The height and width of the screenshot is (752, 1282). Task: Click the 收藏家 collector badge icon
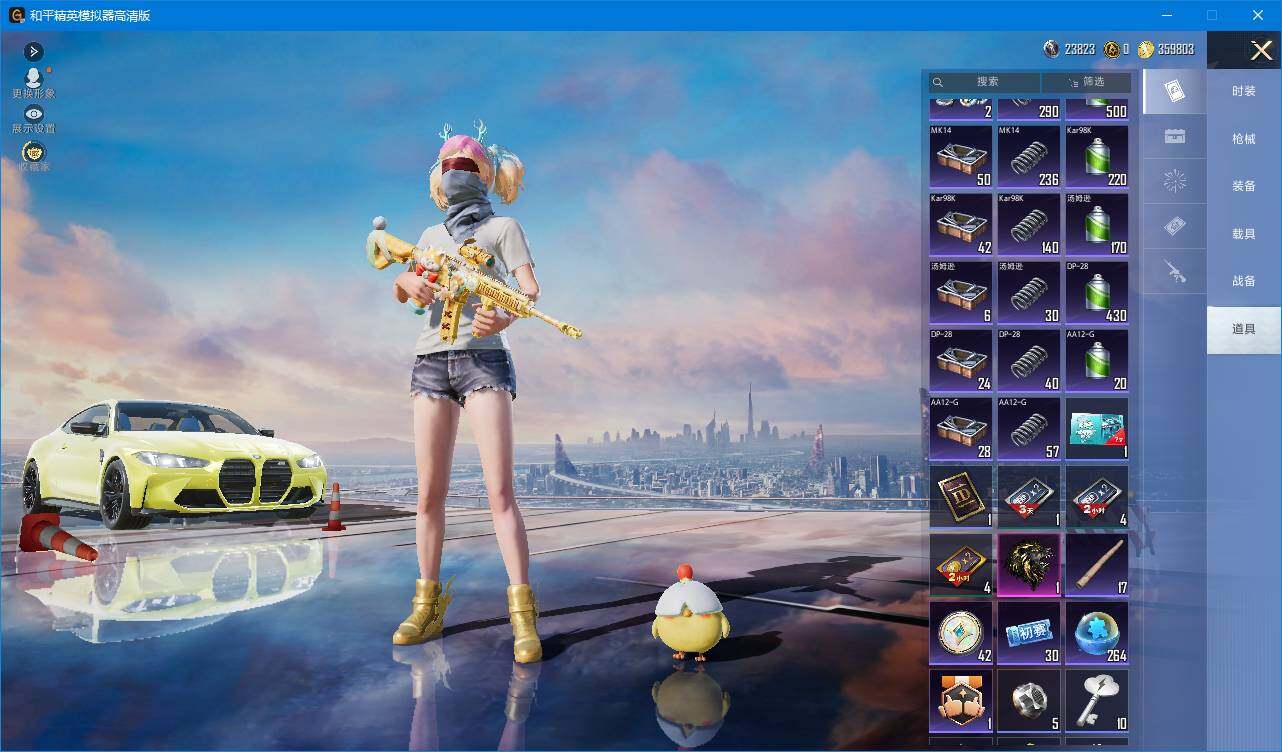[x=34, y=152]
